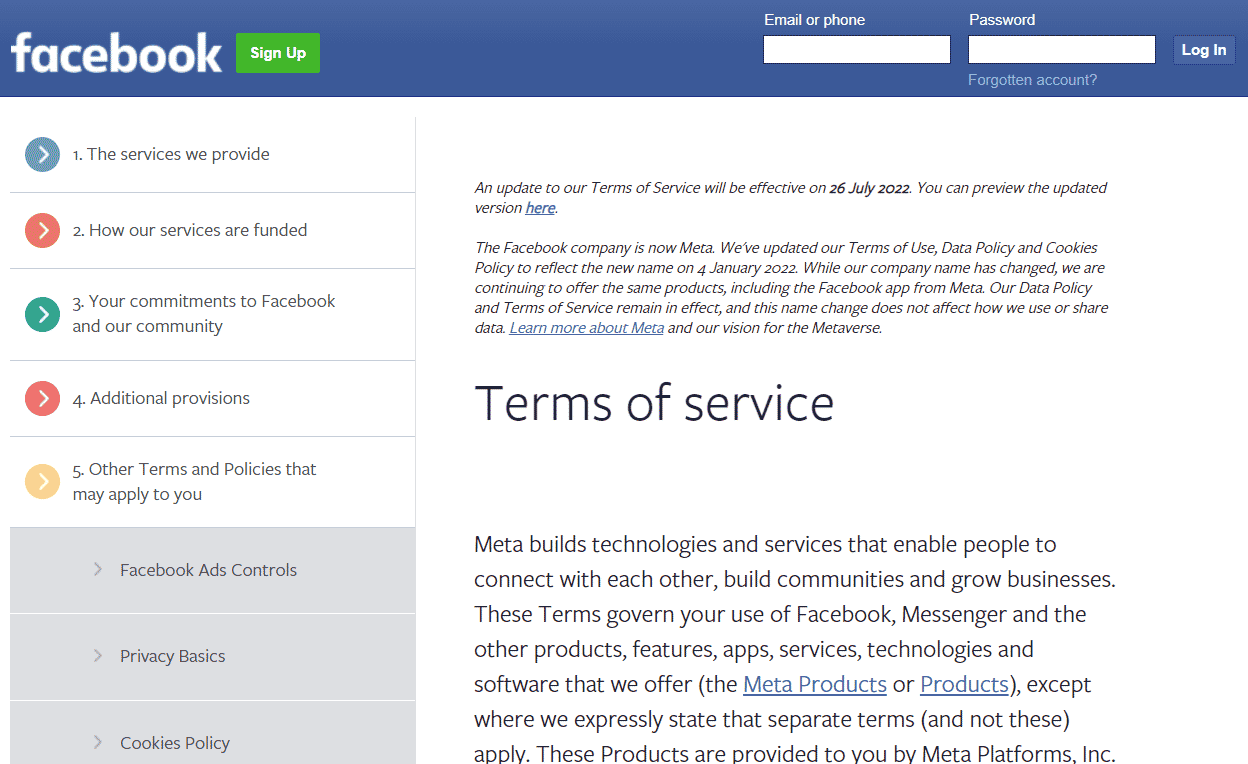Click the red arrow icon beside Additional provisions
Image resolution: width=1248 pixels, height=764 pixels.
(x=42, y=398)
